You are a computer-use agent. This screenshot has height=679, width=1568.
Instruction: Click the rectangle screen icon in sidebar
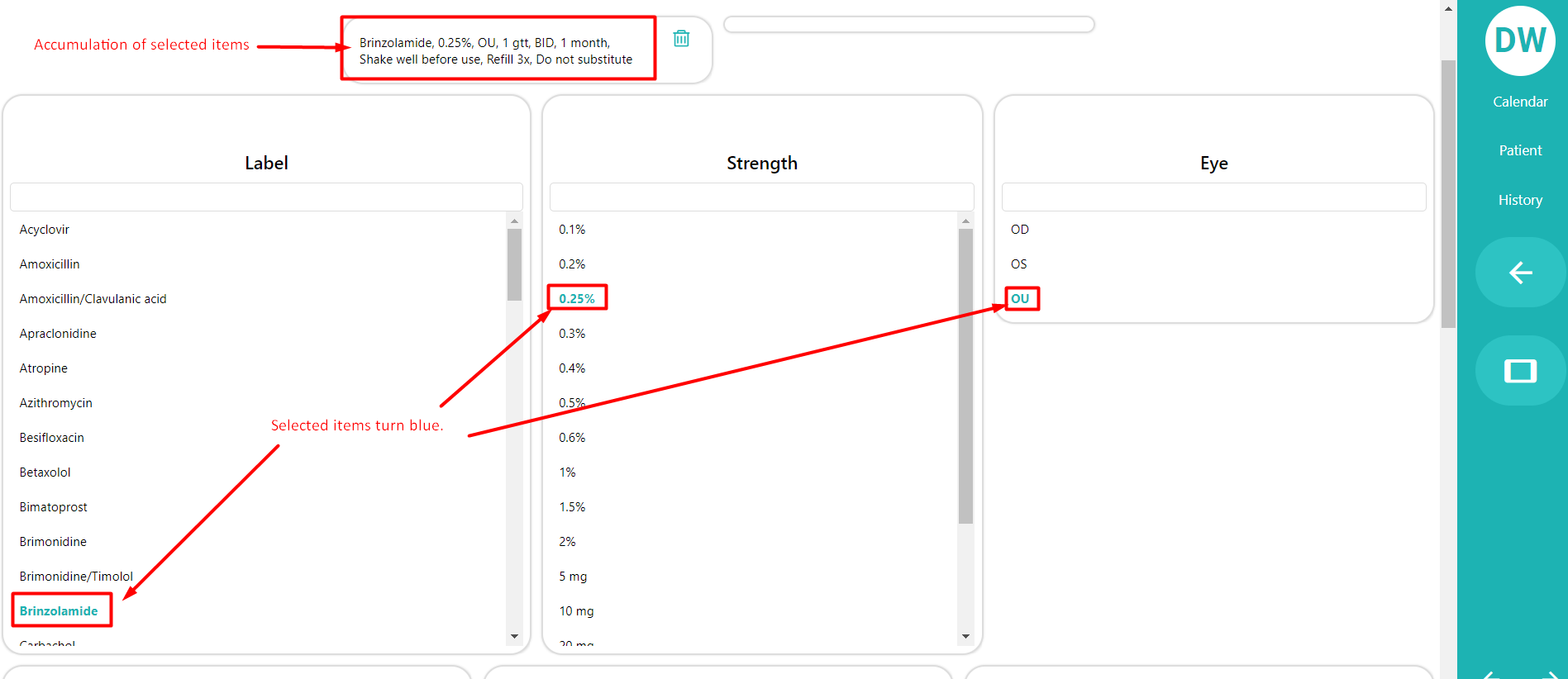[1520, 371]
